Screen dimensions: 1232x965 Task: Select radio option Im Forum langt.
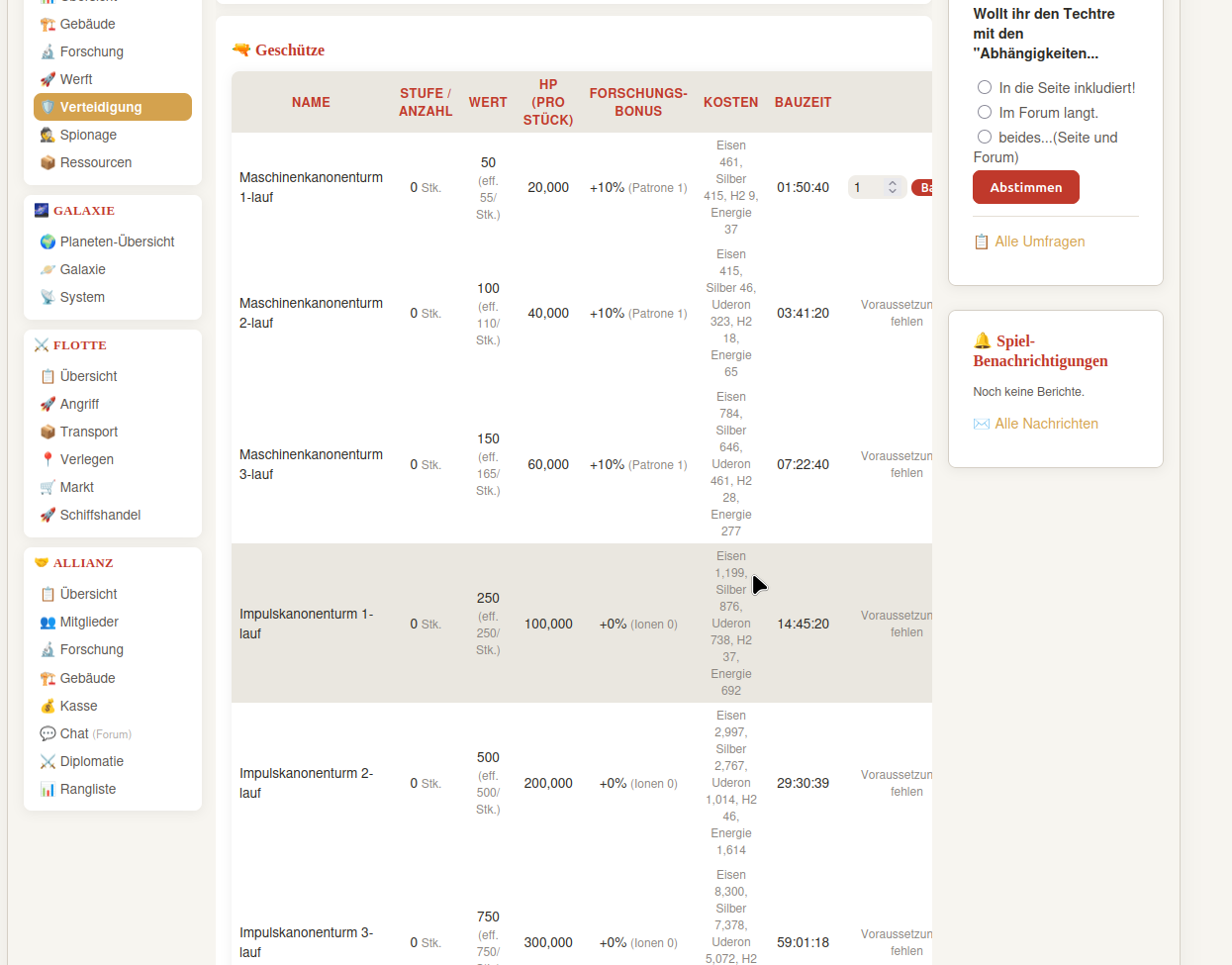click(985, 112)
